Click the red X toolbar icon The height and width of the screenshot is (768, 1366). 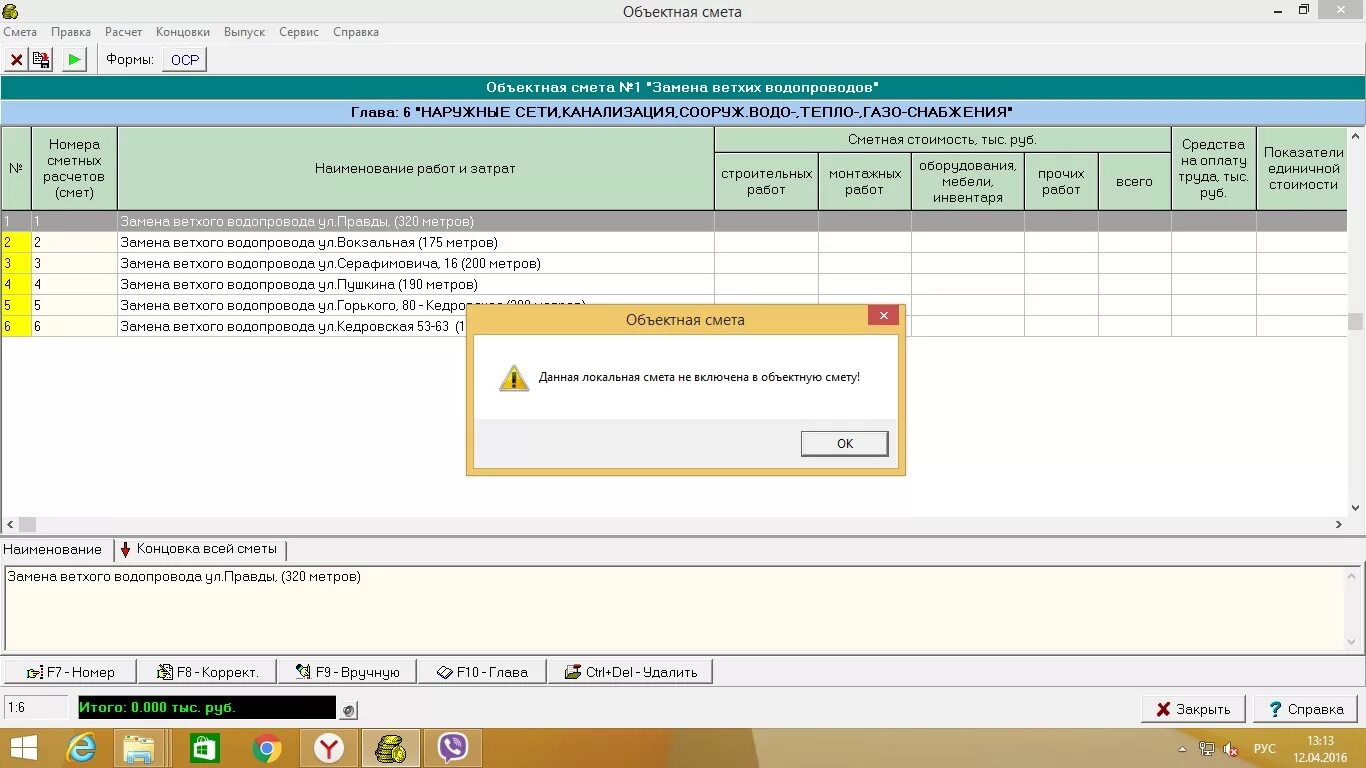16,60
